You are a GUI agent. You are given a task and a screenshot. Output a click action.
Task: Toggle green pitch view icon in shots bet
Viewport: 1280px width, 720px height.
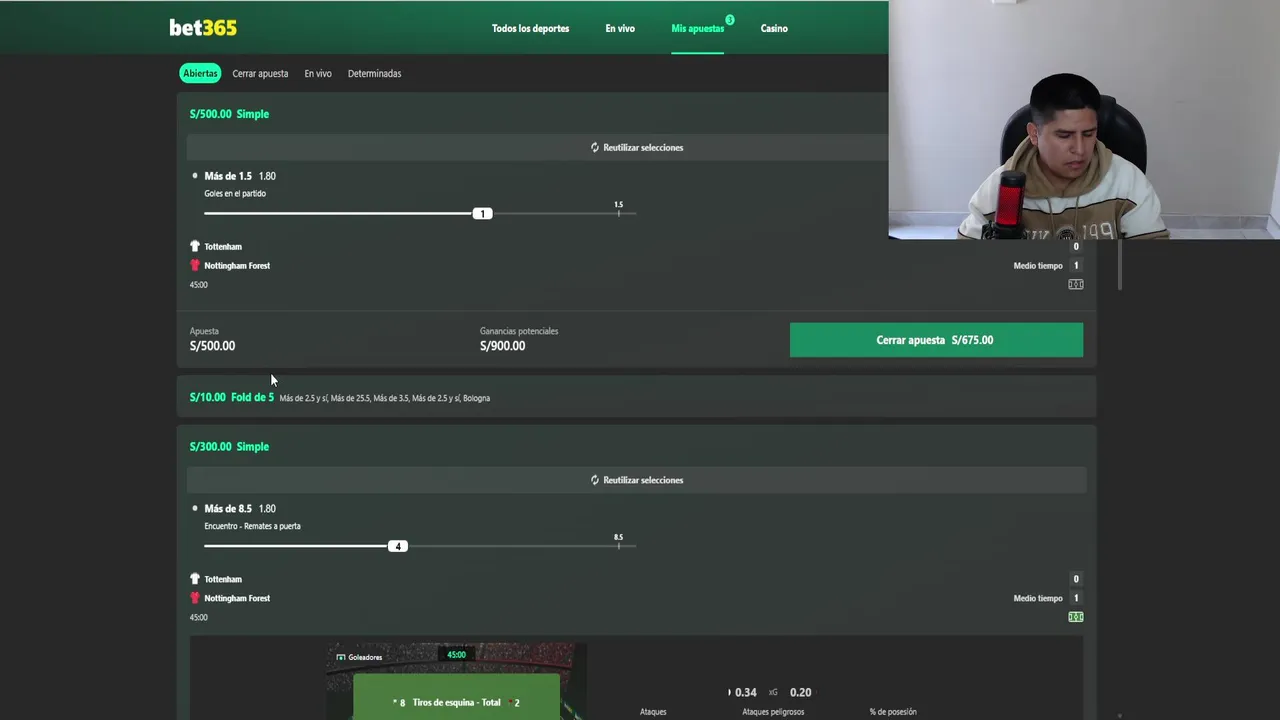click(x=1075, y=617)
